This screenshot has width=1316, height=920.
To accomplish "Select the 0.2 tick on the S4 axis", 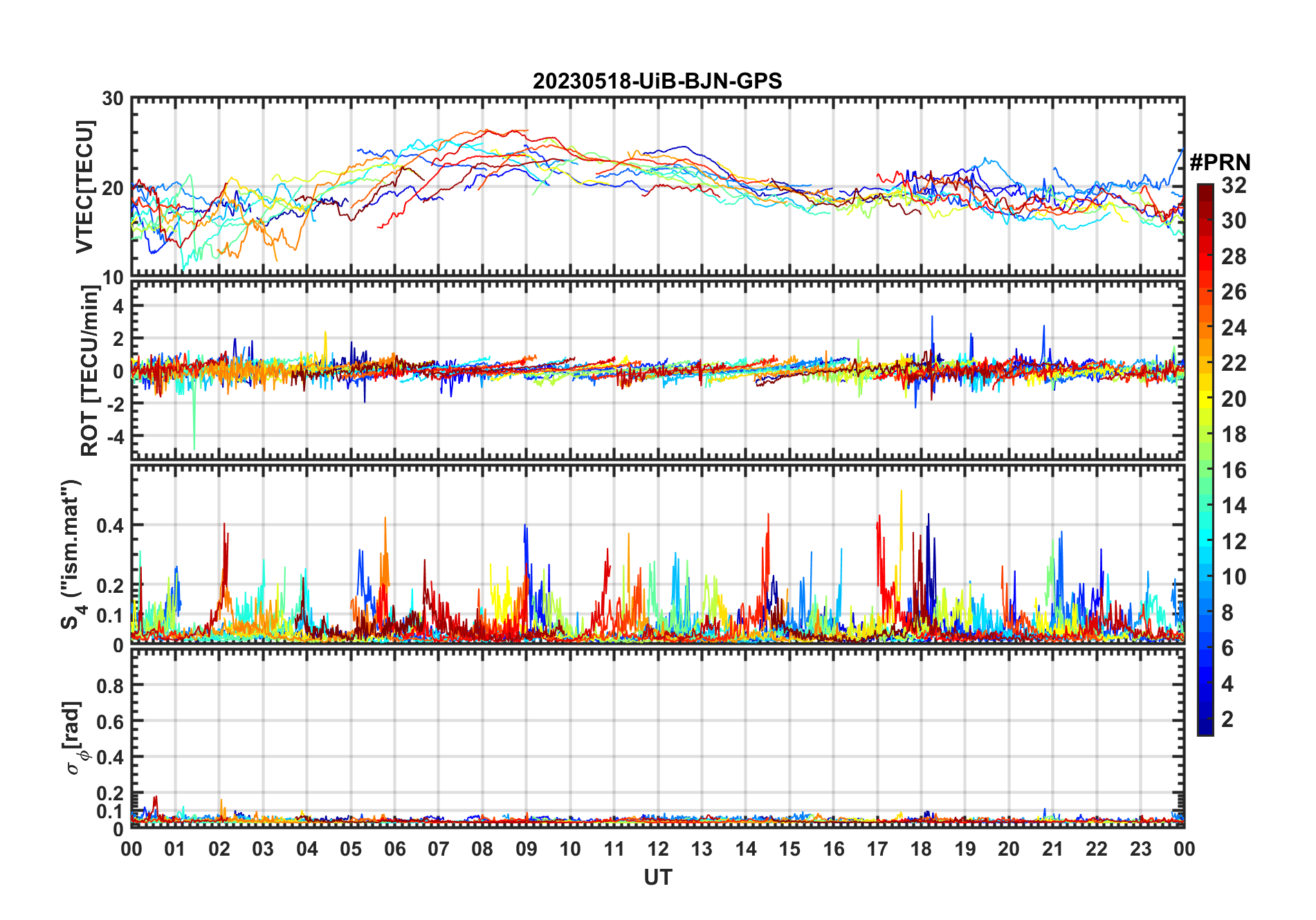I will pos(110,585).
